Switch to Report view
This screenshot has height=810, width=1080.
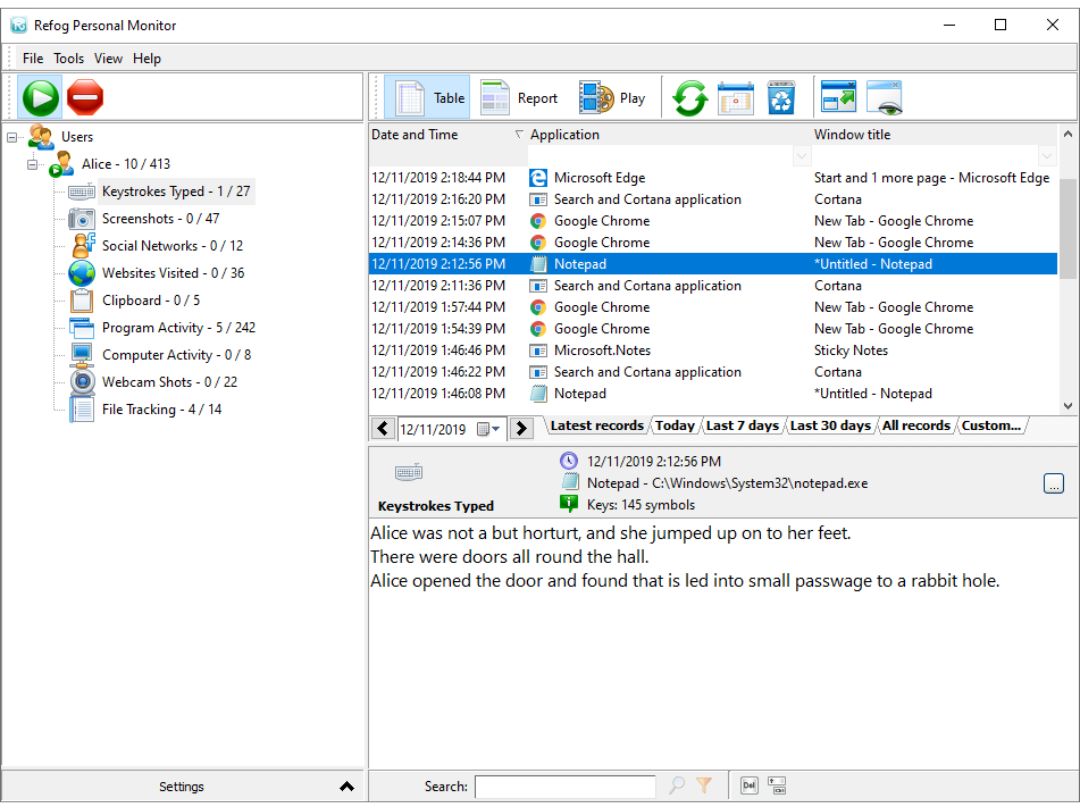(519, 98)
